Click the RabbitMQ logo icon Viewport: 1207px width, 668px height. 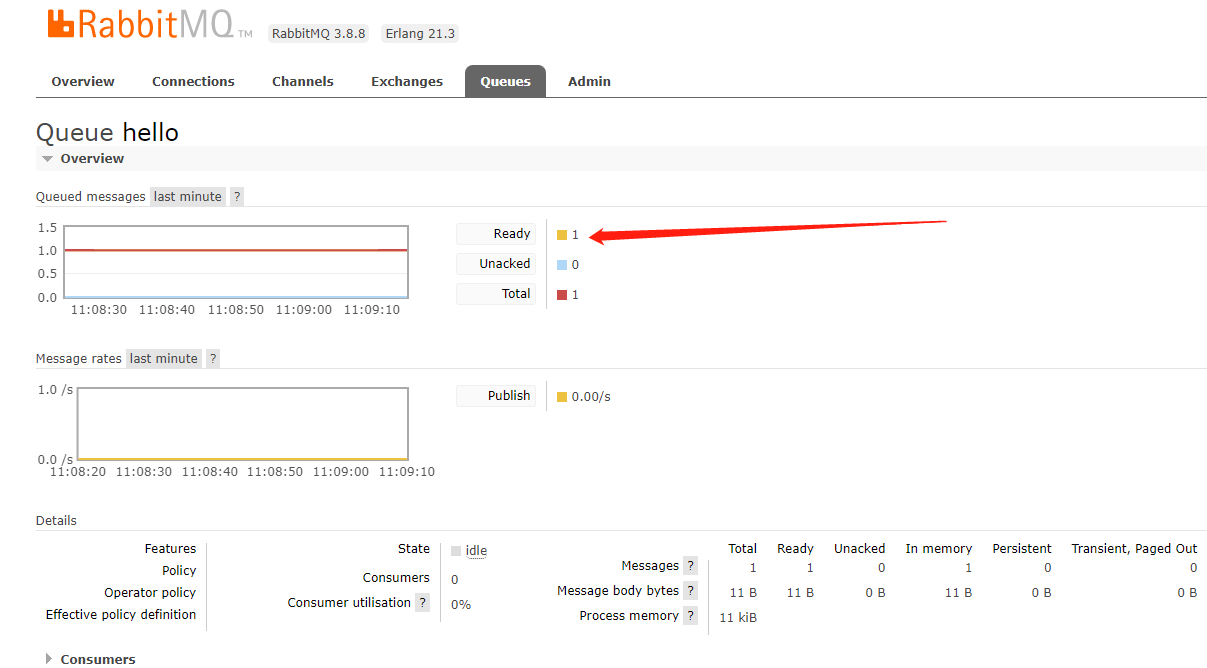point(61,23)
